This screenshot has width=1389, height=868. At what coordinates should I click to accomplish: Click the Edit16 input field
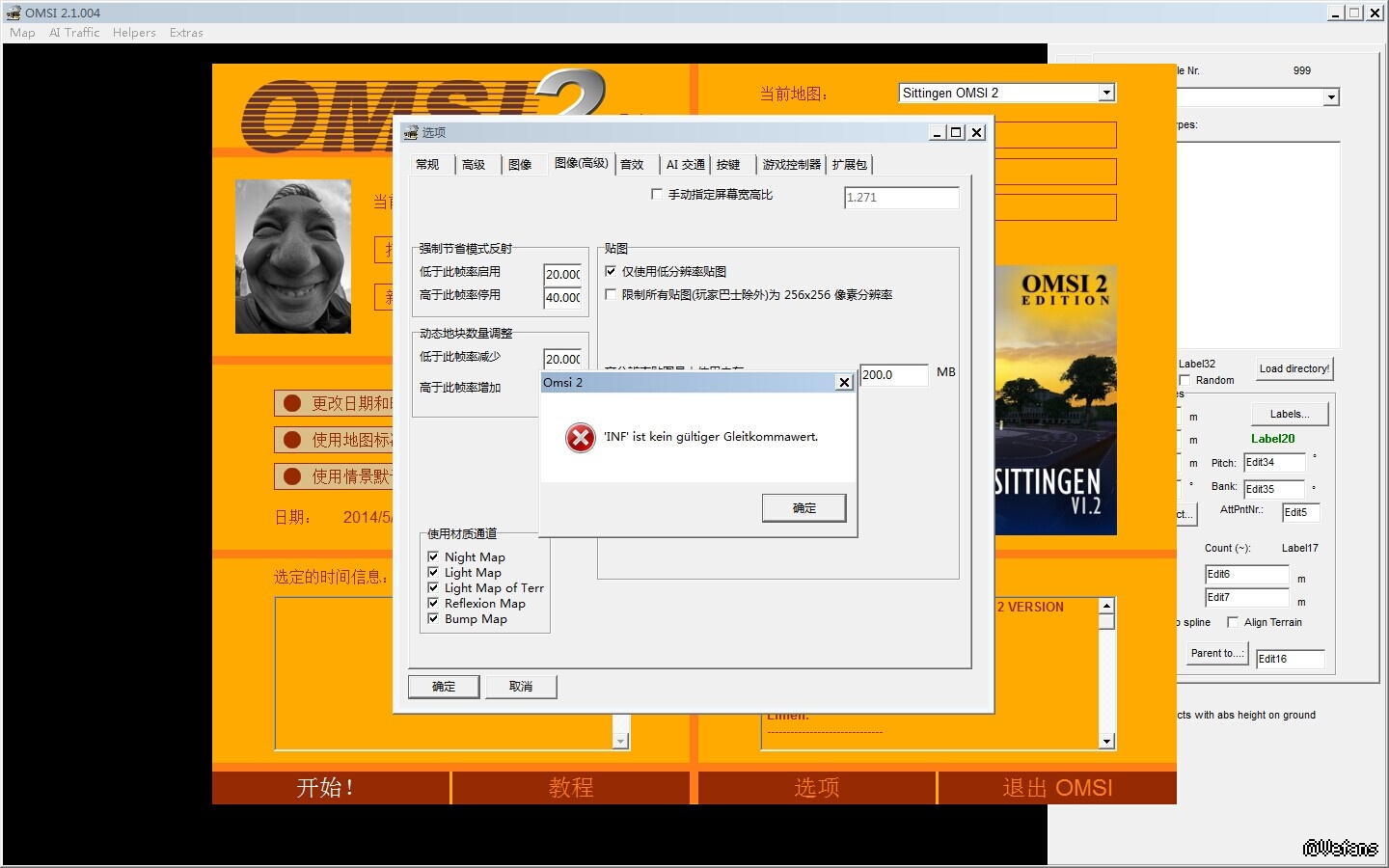point(1291,660)
